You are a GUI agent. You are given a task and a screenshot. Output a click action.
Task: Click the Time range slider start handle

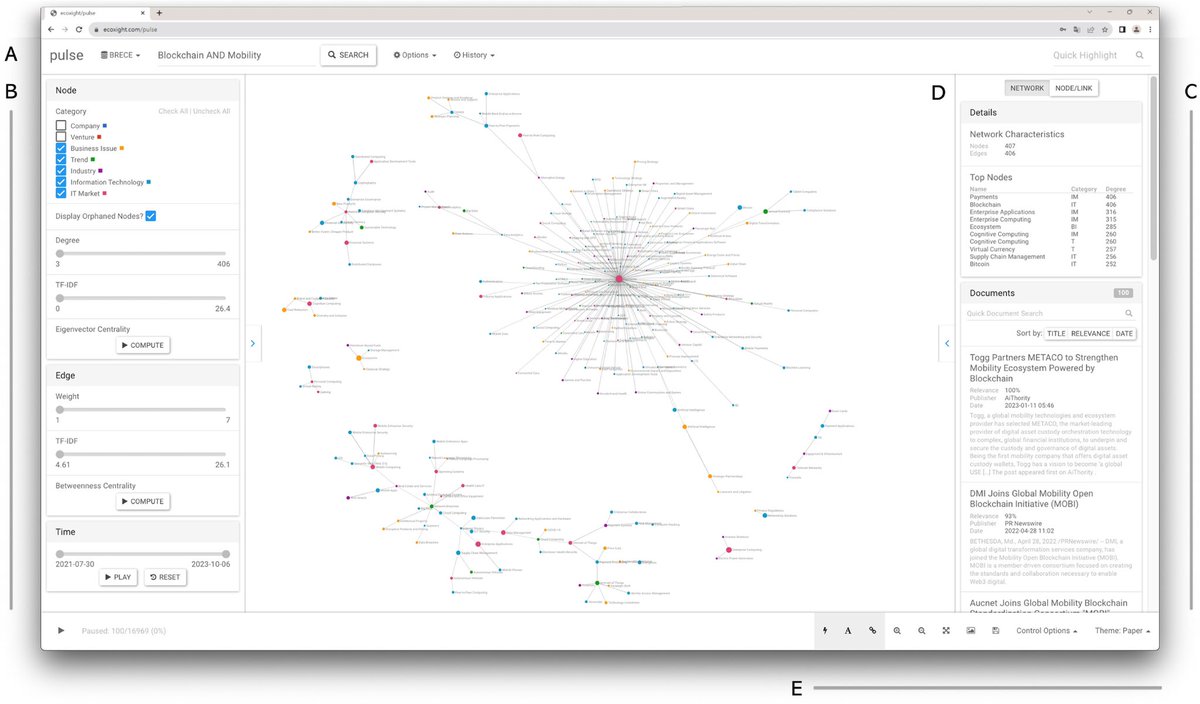point(60,553)
